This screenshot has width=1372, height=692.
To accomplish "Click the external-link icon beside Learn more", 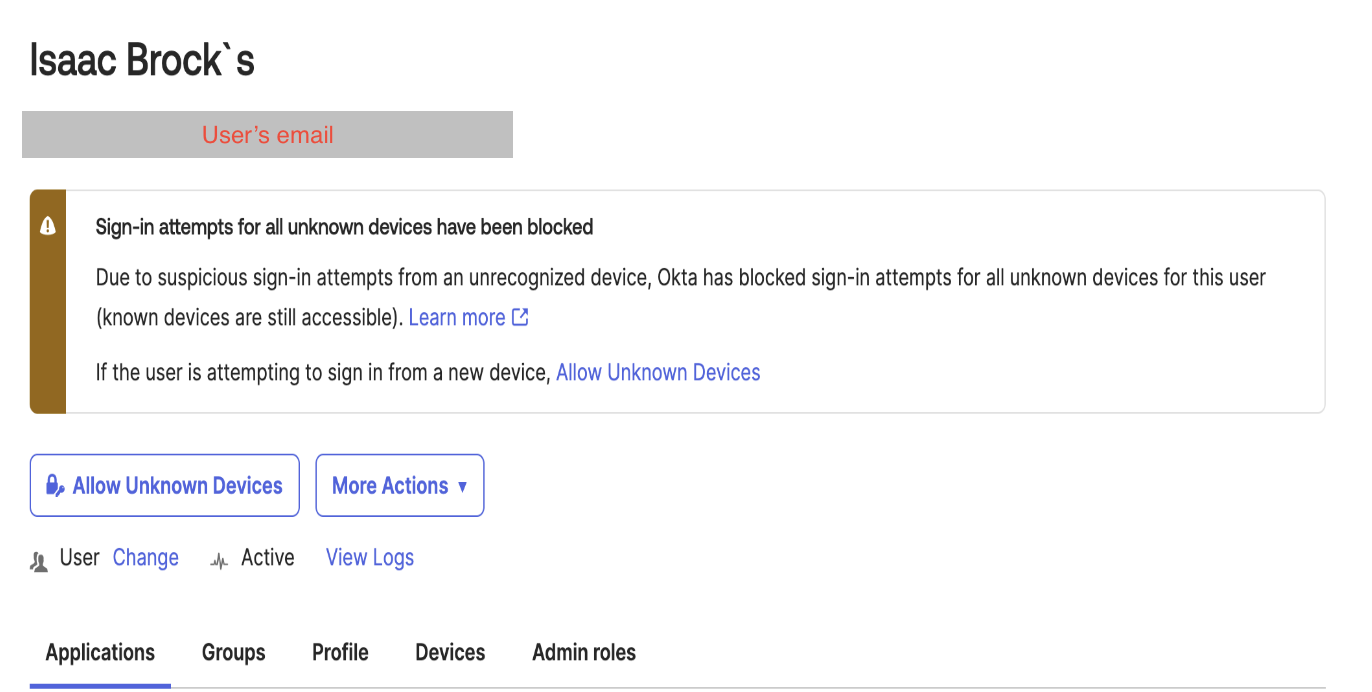I will click(520, 317).
